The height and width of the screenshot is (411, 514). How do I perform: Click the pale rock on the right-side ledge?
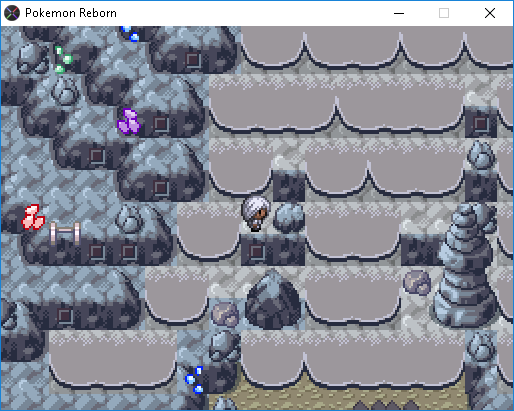point(481,155)
